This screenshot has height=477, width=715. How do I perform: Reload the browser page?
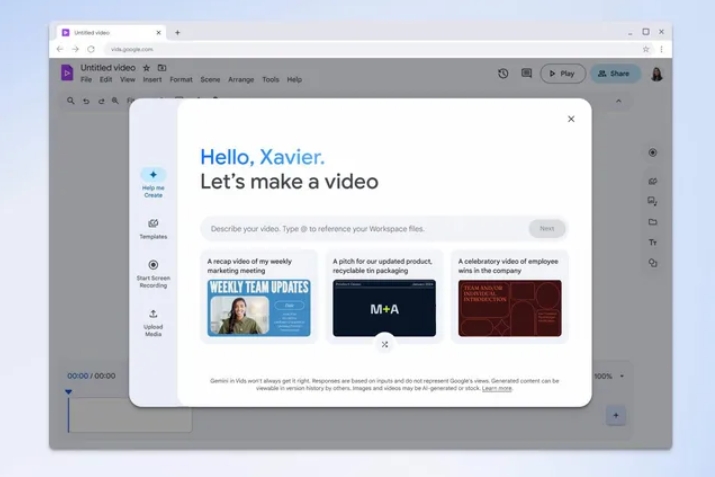[x=91, y=49]
